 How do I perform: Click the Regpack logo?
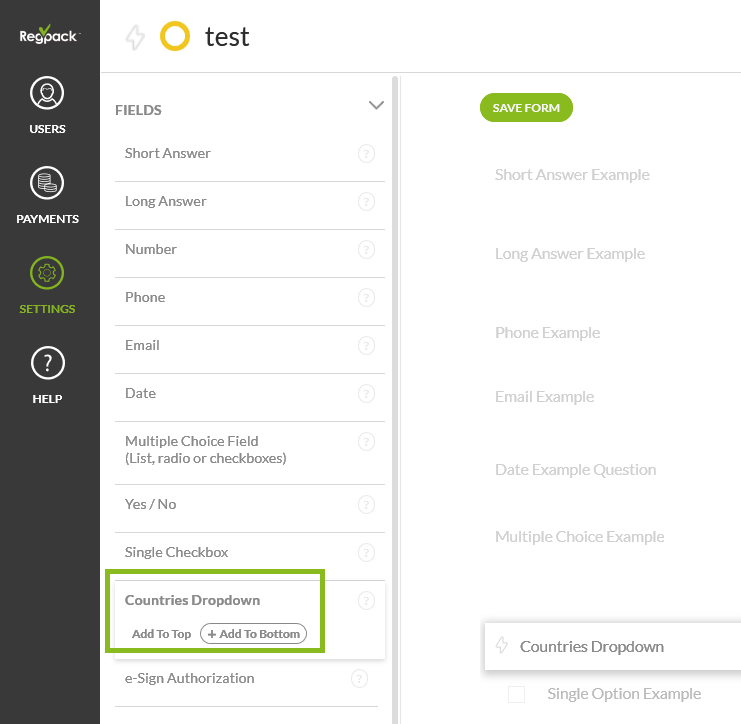[x=48, y=35]
